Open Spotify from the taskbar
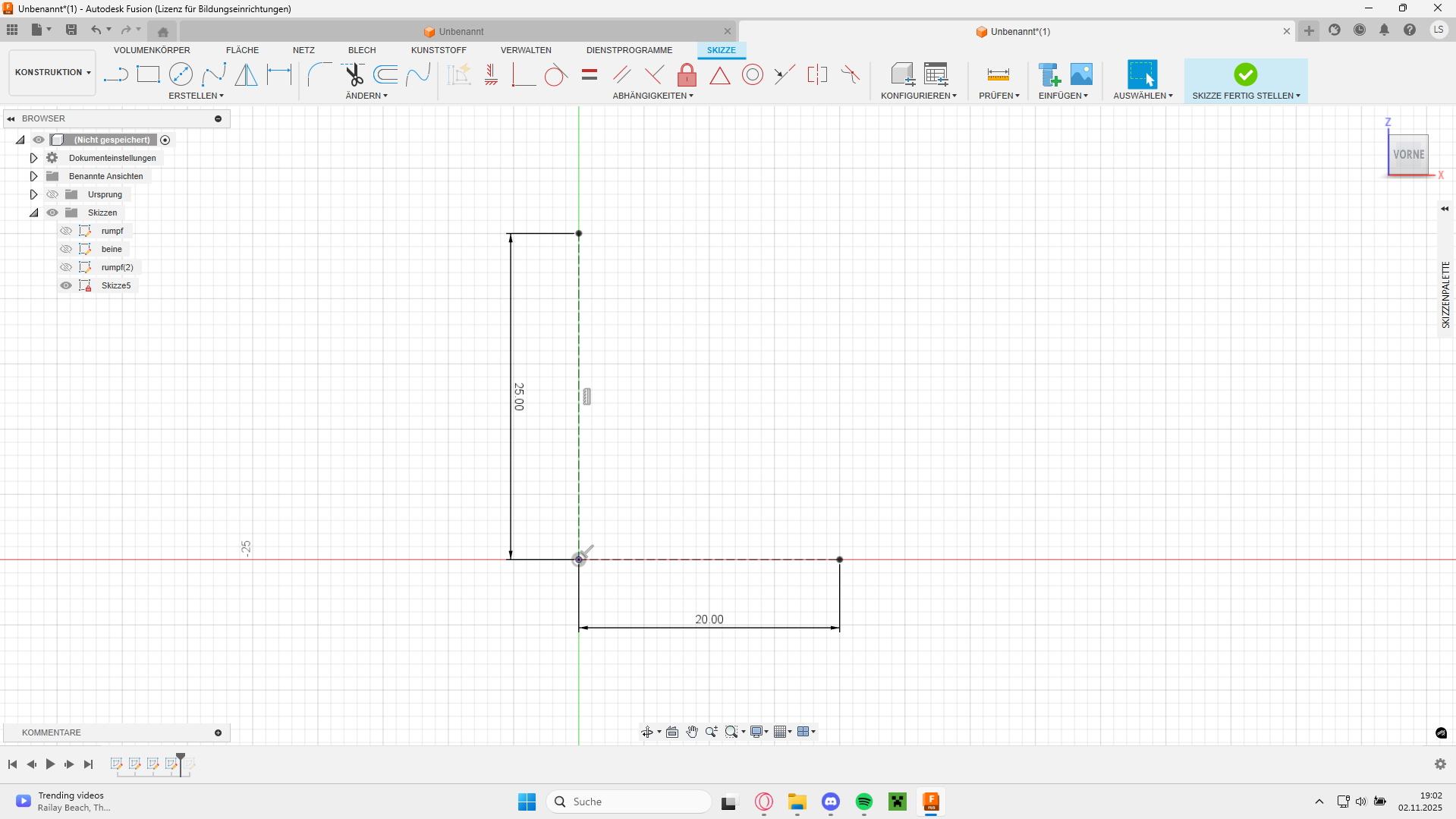The height and width of the screenshot is (819, 1456). (x=863, y=802)
